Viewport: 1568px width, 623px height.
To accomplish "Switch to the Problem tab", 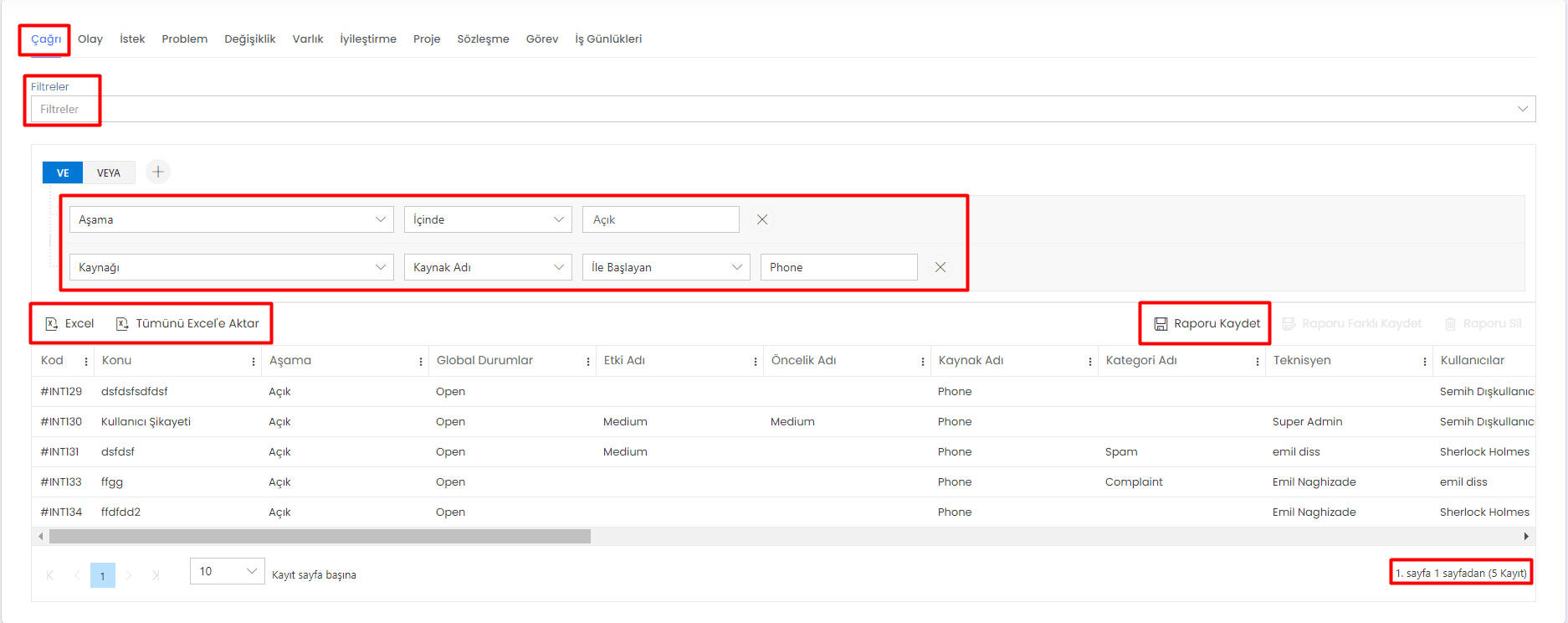I will (x=185, y=39).
